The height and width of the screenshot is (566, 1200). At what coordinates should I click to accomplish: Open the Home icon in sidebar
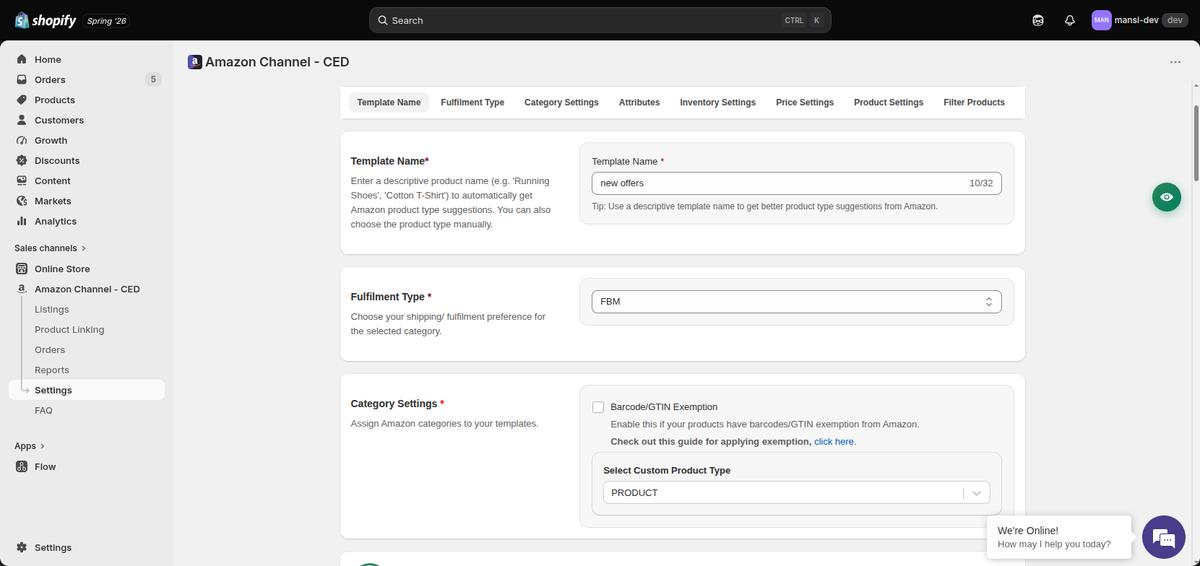click(x=22, y=59)
